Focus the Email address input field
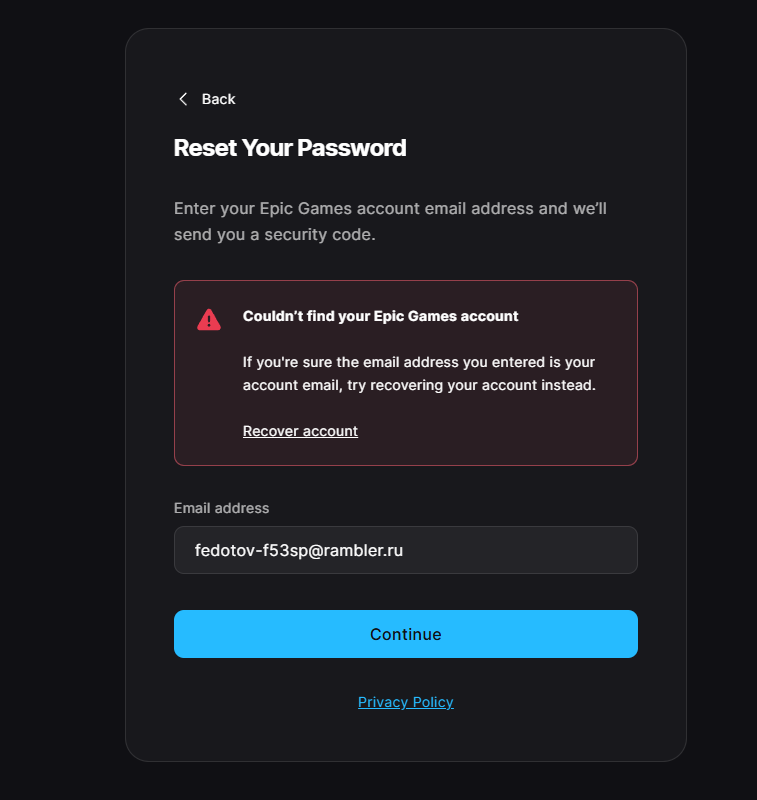Image resolution: width=757 pixels, height=800 pixels. 406,550
